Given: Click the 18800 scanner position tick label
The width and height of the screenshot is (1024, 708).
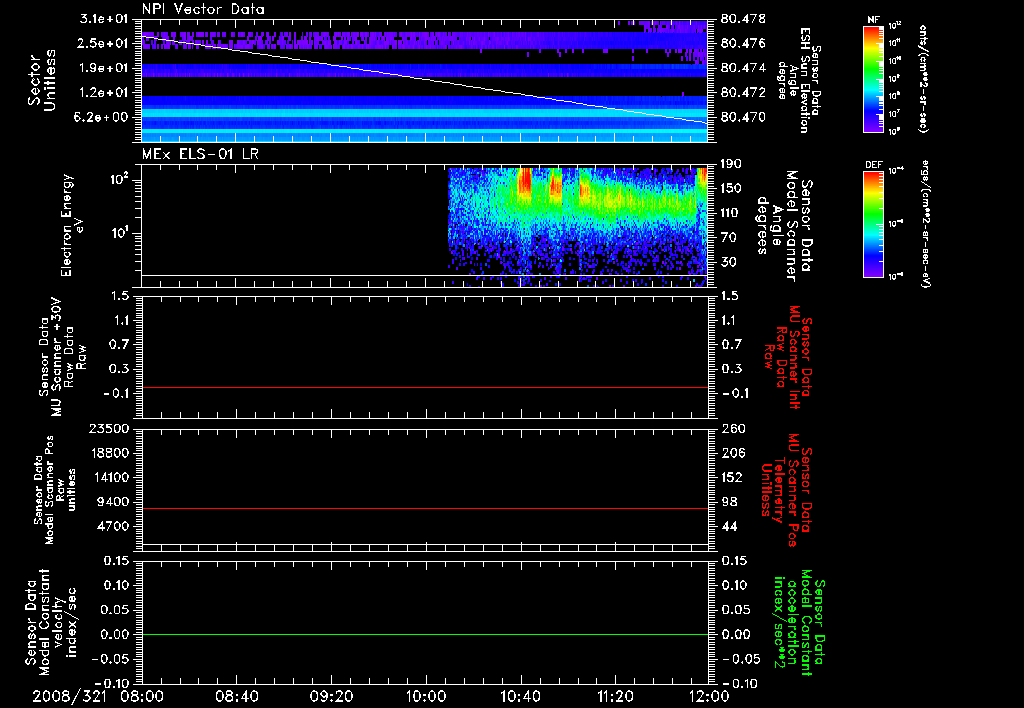Looking at the screenshot, I should pyautogui.click(x=109, y=453).
